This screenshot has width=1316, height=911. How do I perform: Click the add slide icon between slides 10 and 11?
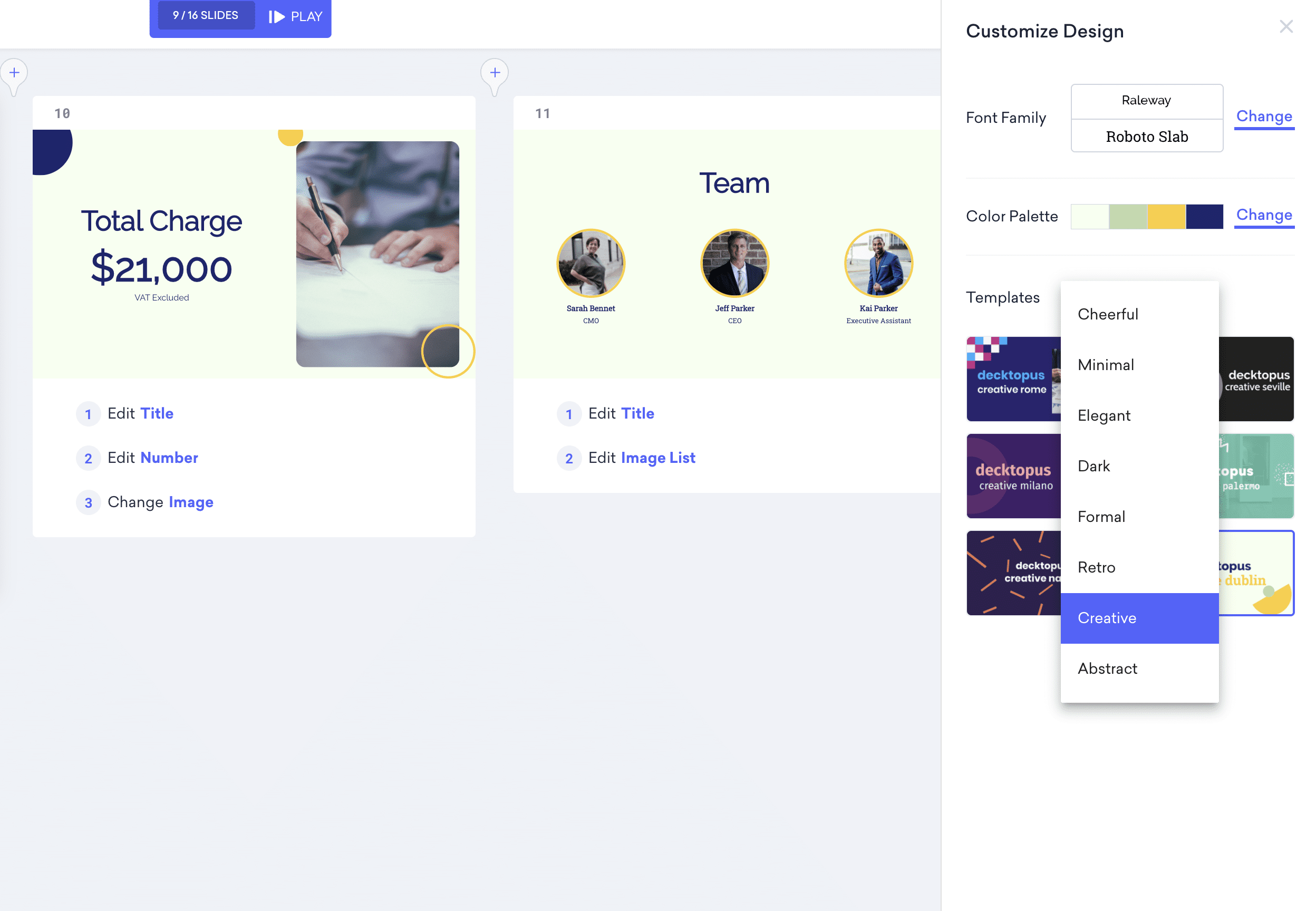click(x=495, y=72)
